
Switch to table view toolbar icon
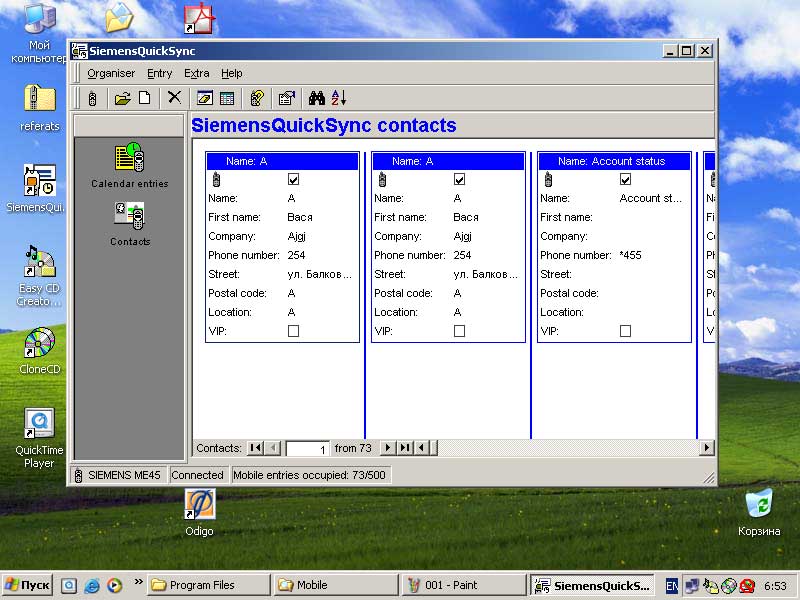pyautogui.click(x=227, y=98)
